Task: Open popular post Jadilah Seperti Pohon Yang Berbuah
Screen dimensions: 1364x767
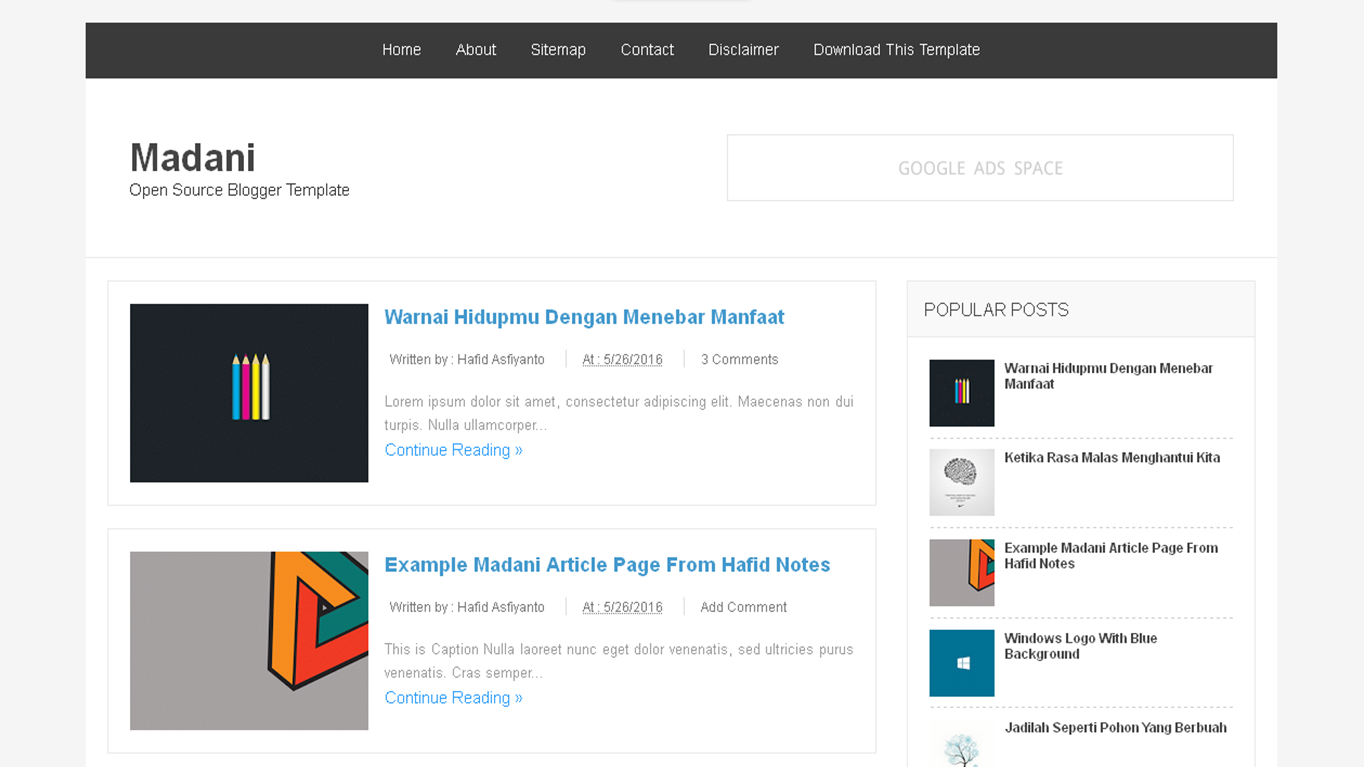Action: coord(1115,728)
